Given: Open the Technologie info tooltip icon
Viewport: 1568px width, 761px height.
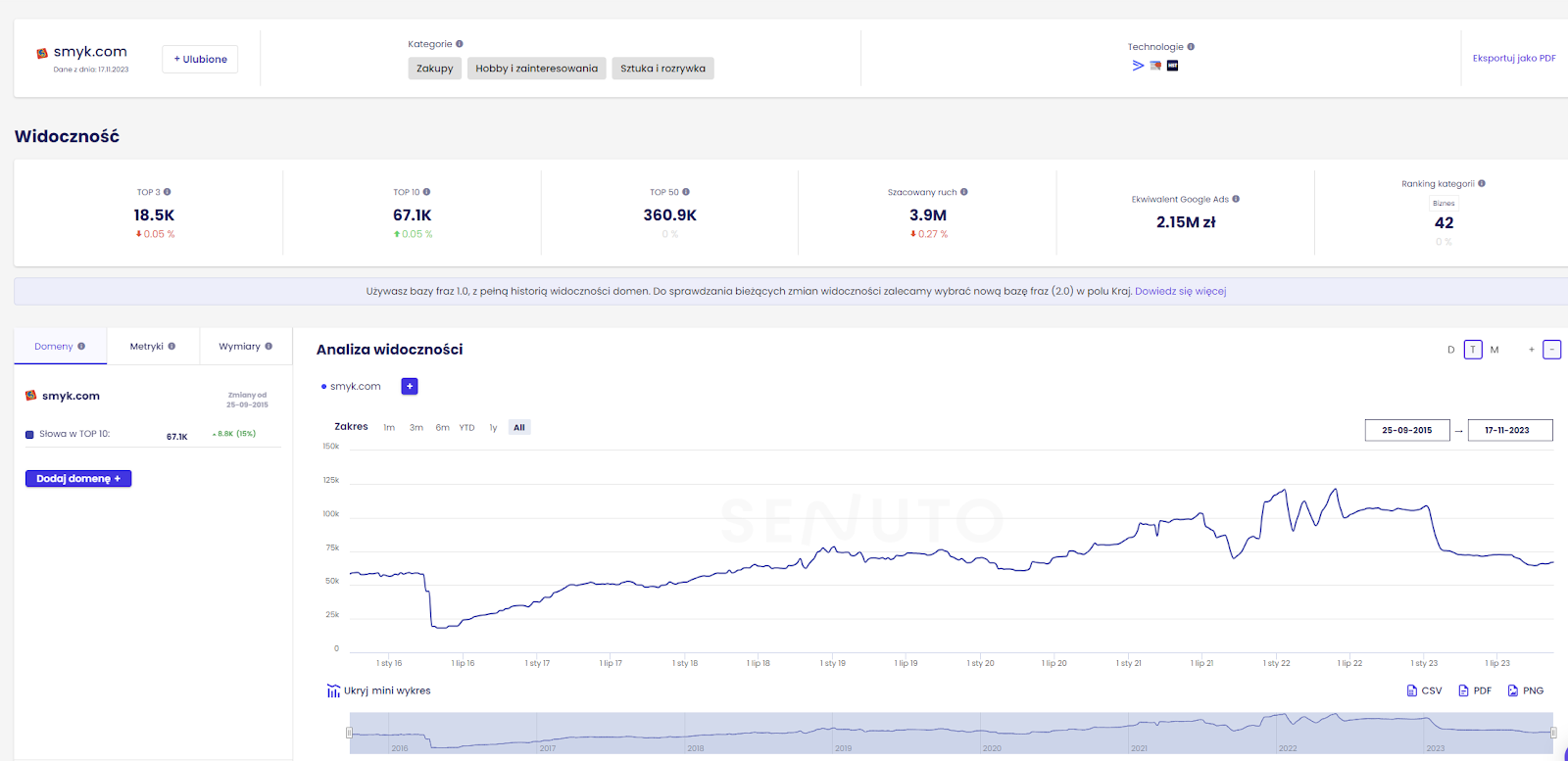Looking at the screenshot, I should point(1191,47).
